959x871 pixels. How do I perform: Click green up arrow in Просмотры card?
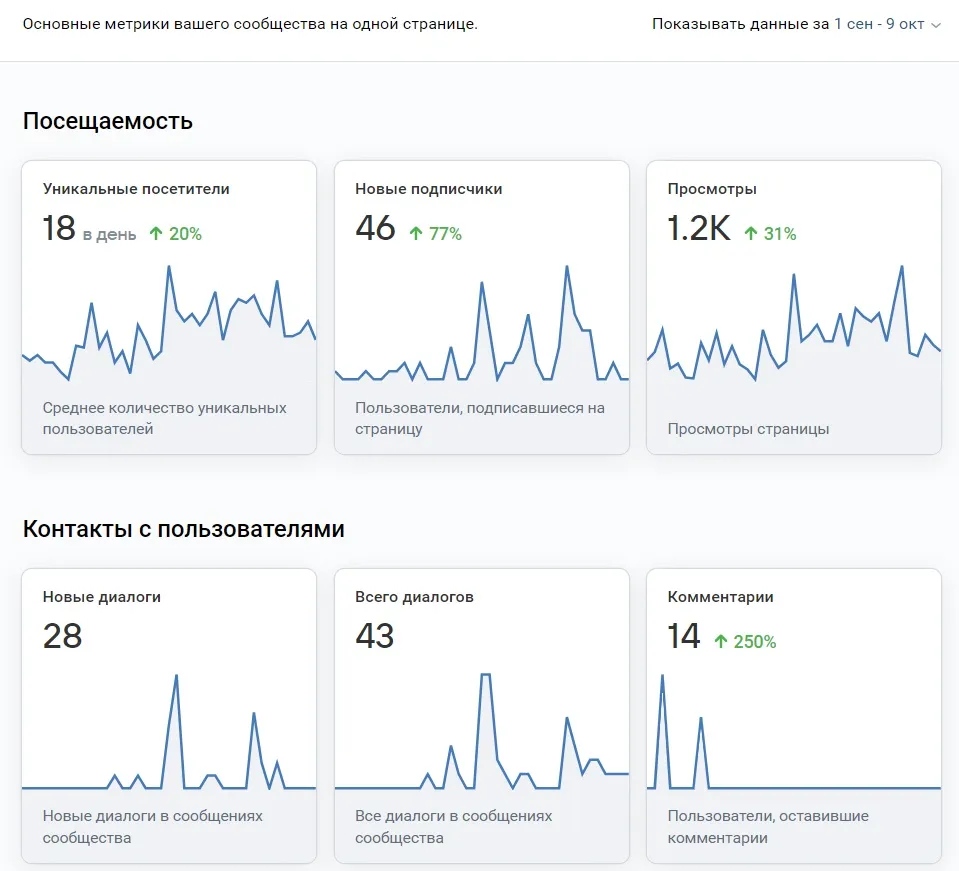pos(750,234)
